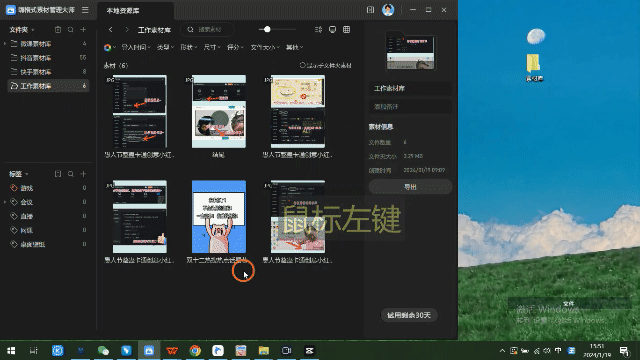Show hidden icons chevron in system tray
Screen dimensions: 640x360
[x=502, y=351]
